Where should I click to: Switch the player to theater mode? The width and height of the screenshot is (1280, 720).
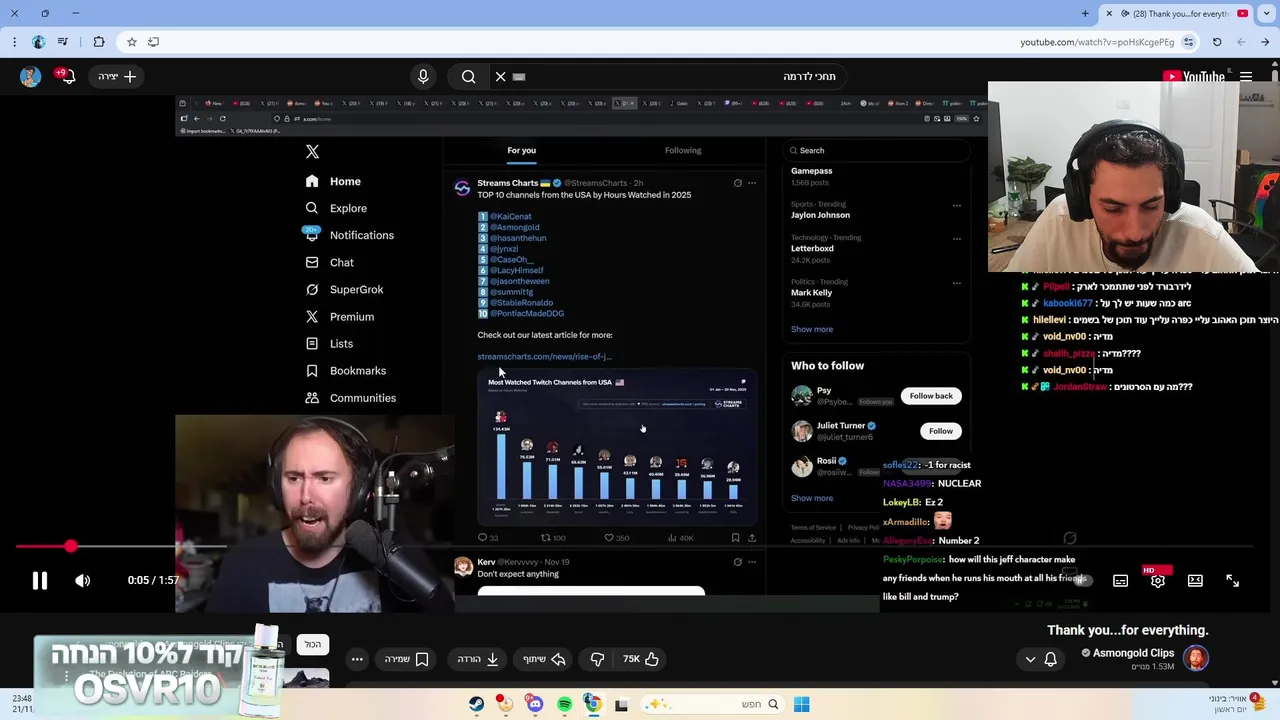click(1195, 581)
